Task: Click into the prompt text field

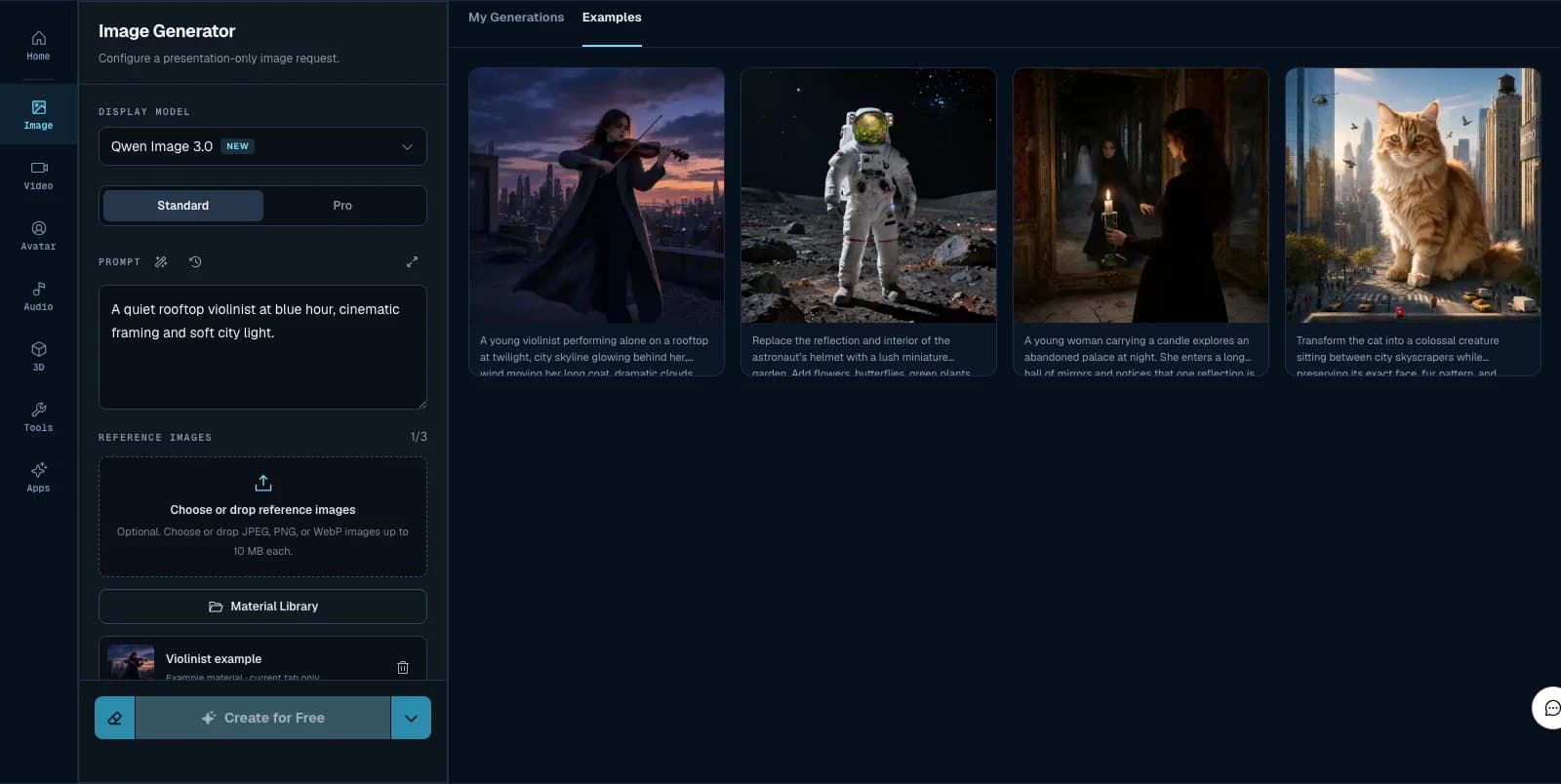Action: coord(262,347)
